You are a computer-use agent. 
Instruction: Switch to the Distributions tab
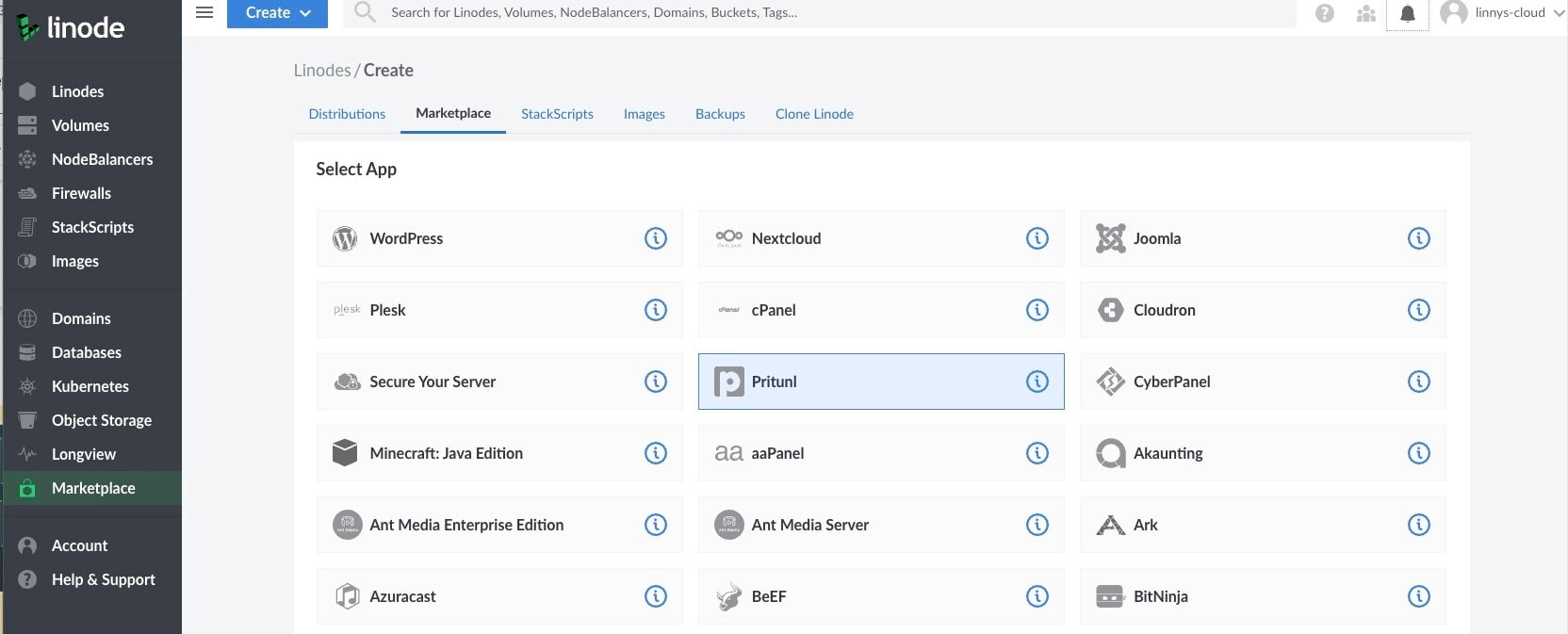(x=347, y=114)
